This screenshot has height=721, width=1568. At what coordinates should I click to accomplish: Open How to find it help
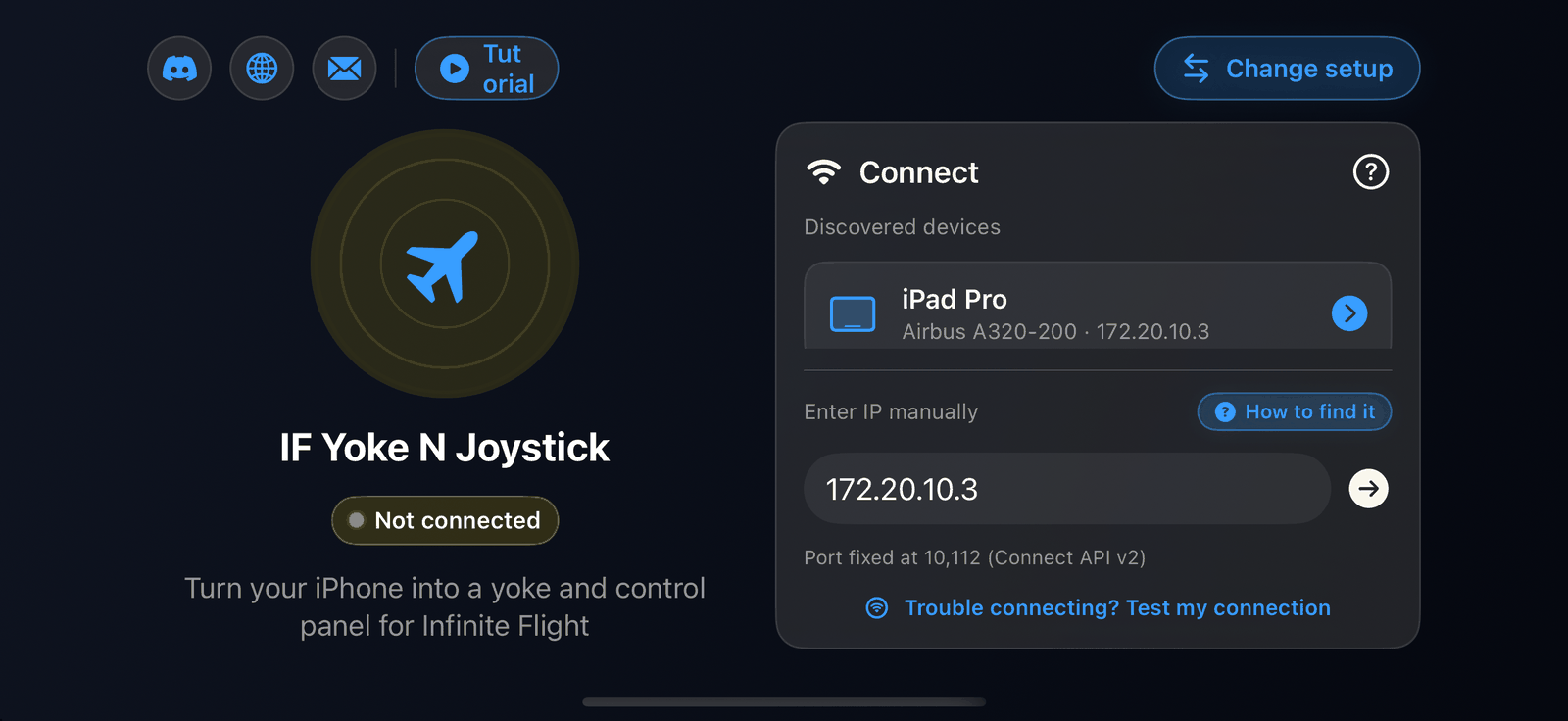pyautogui.click(x=1294, y=412)
